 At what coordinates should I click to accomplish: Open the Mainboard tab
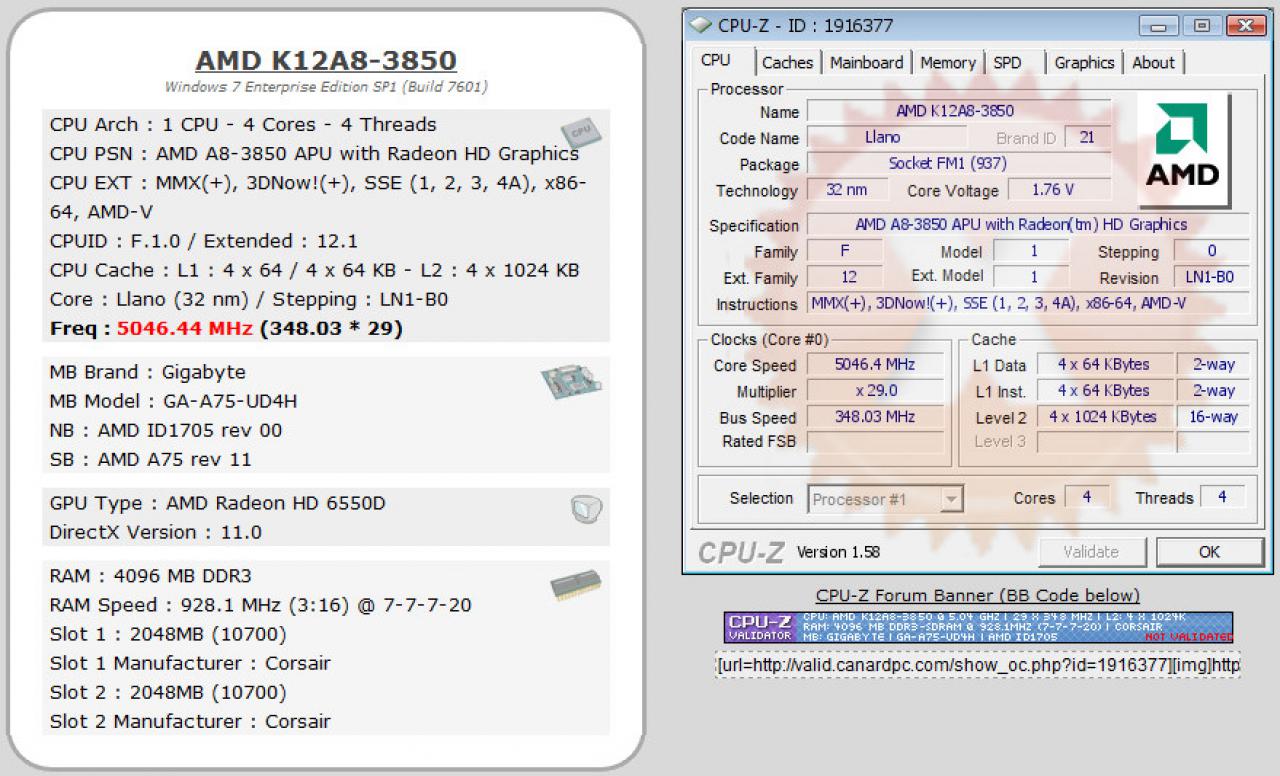pyautogui.click(x=866, y=62)
